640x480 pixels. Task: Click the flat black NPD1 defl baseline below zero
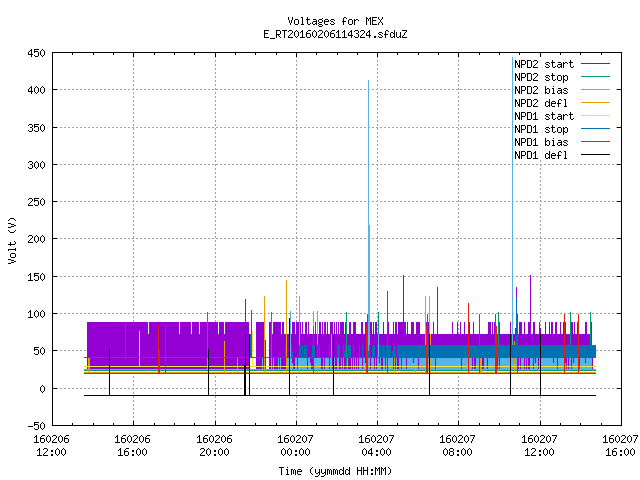coord(340,396)
